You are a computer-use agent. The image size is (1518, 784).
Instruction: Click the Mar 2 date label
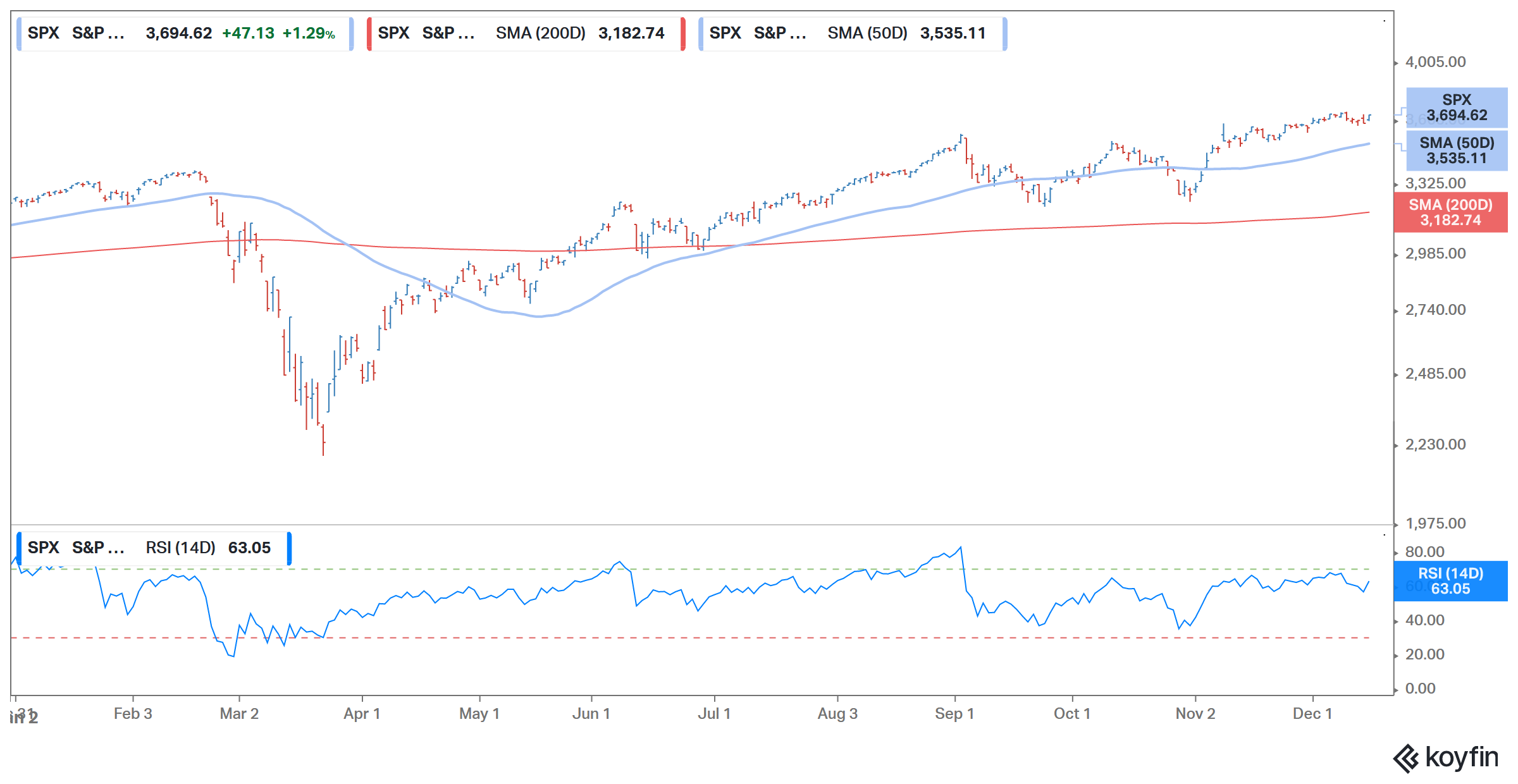tap(239, 714)
